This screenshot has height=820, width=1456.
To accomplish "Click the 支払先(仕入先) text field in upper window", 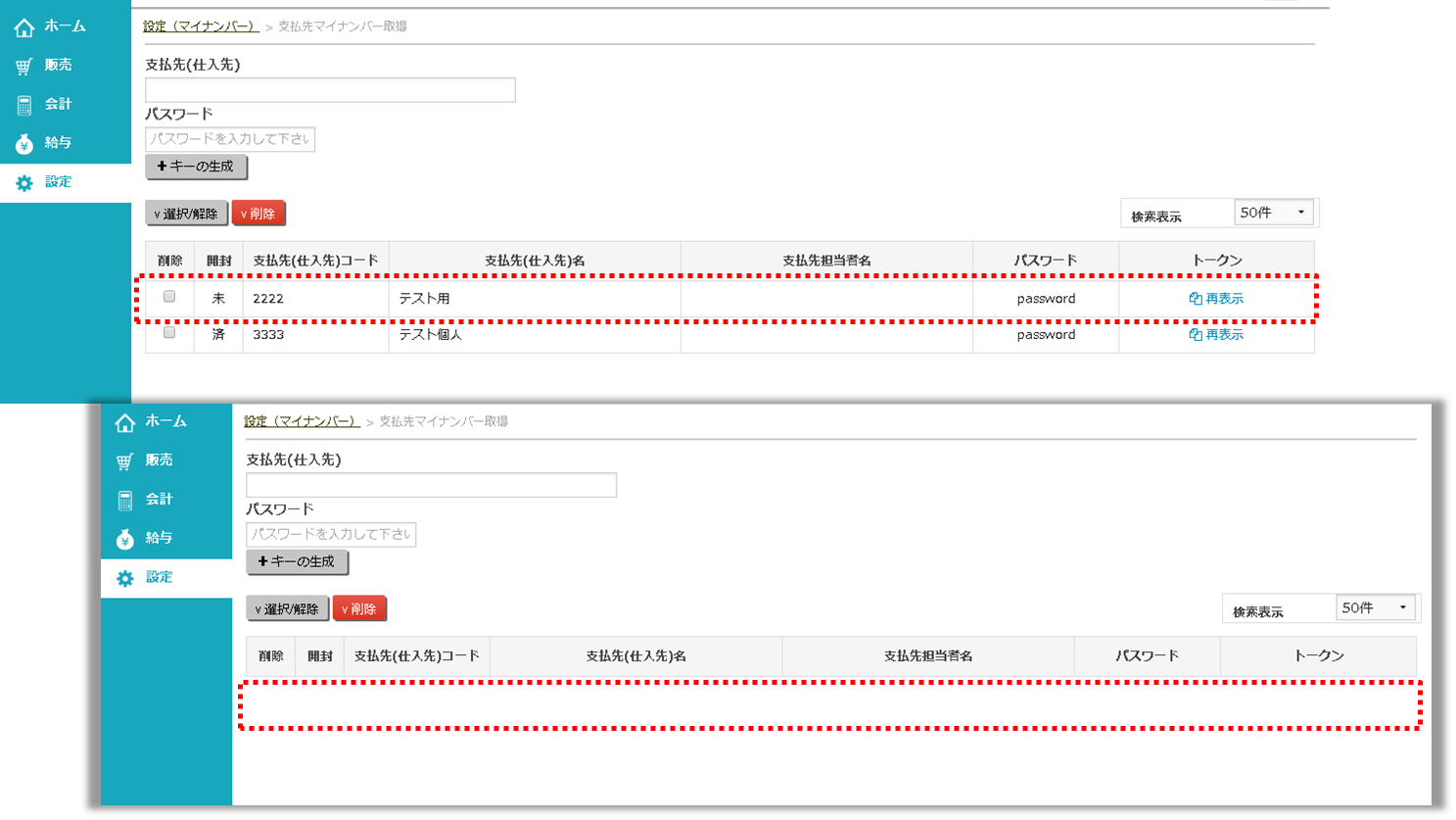I will coord(330,90).
